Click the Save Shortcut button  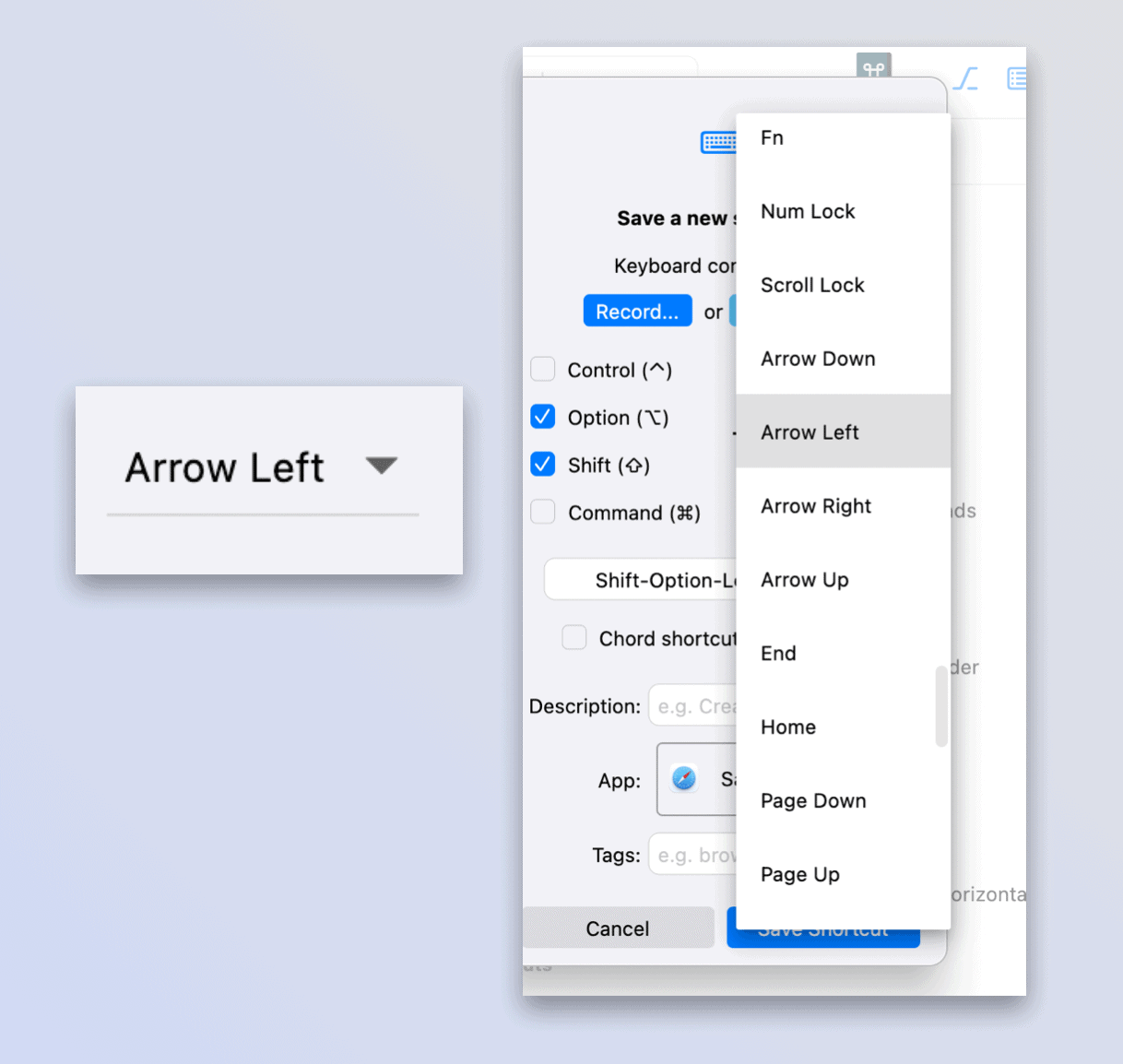tap(822, 929)
